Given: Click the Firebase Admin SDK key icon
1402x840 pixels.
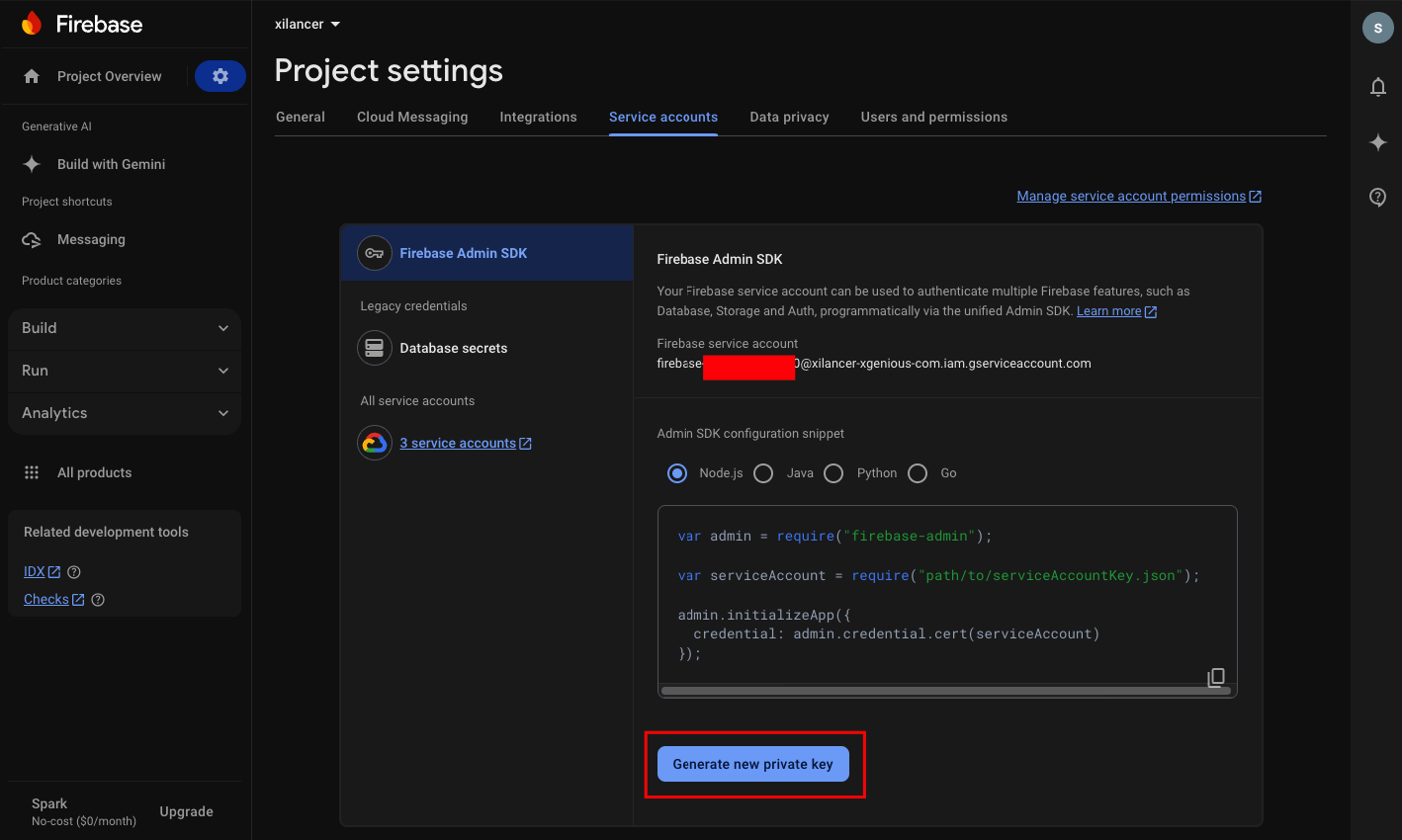Looking at the screenshot, I should (374, 253).
